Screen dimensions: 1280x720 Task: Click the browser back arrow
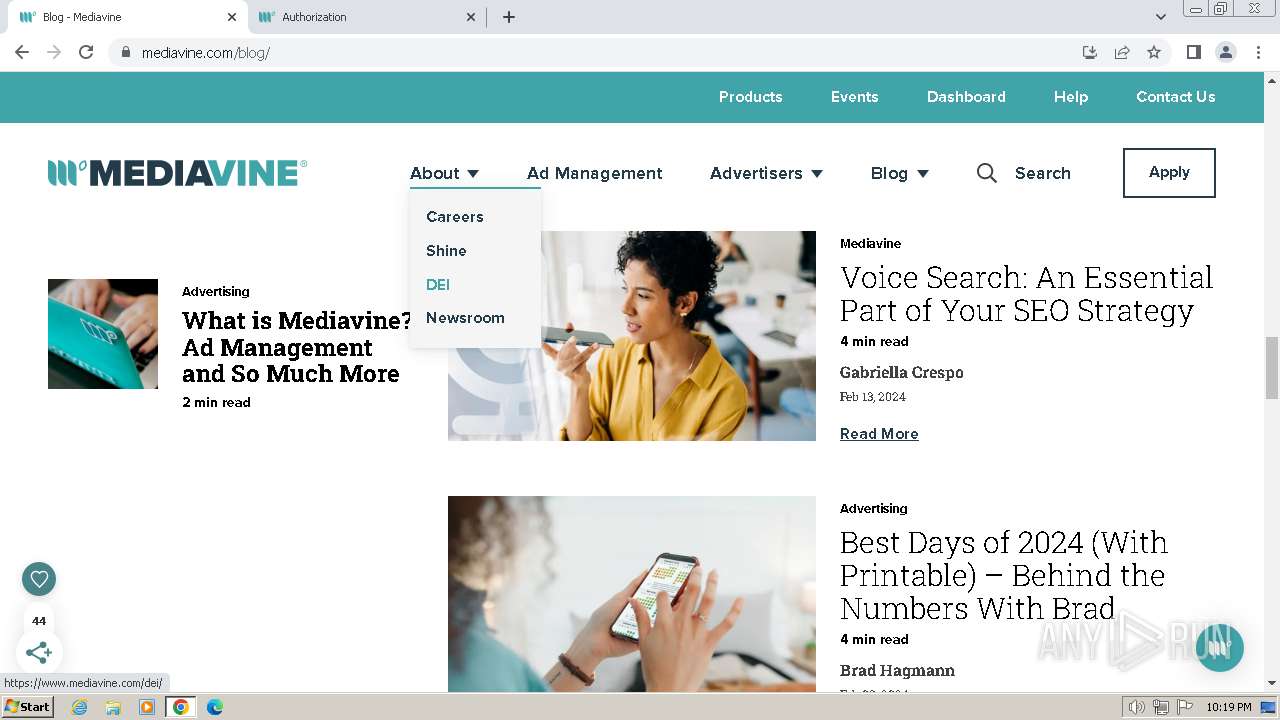pos(22,52)
